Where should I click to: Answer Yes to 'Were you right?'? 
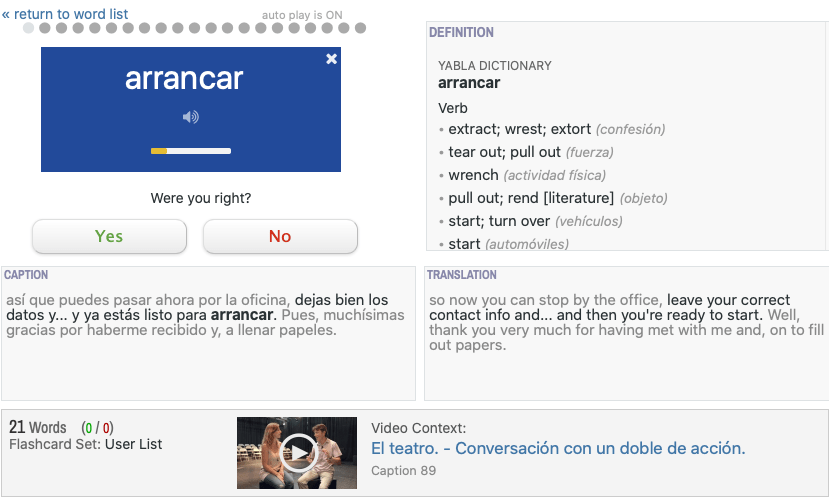109,236
